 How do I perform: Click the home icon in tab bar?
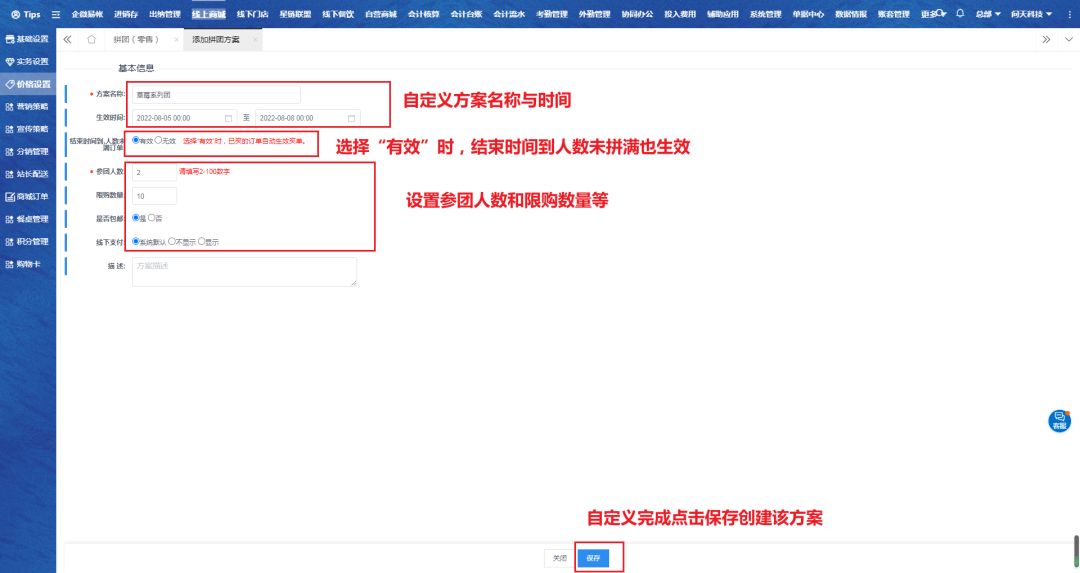coord(91,39)
